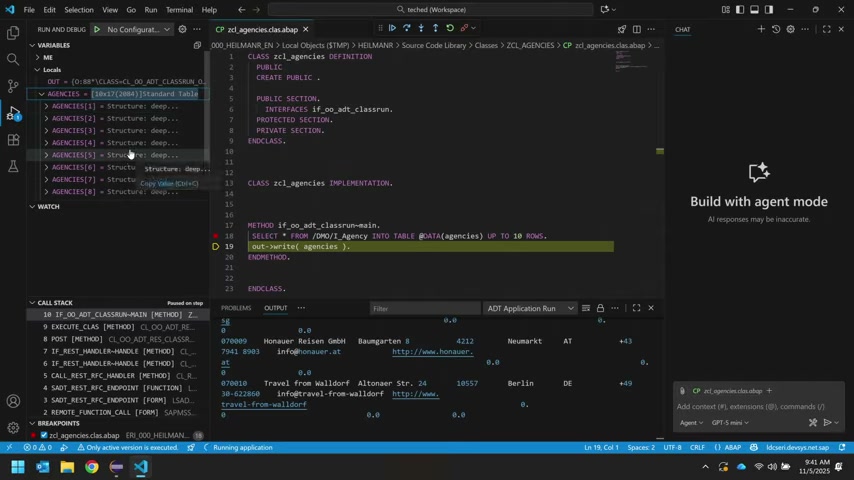Toggle panel layout icon in title bar

pos(754,10)
